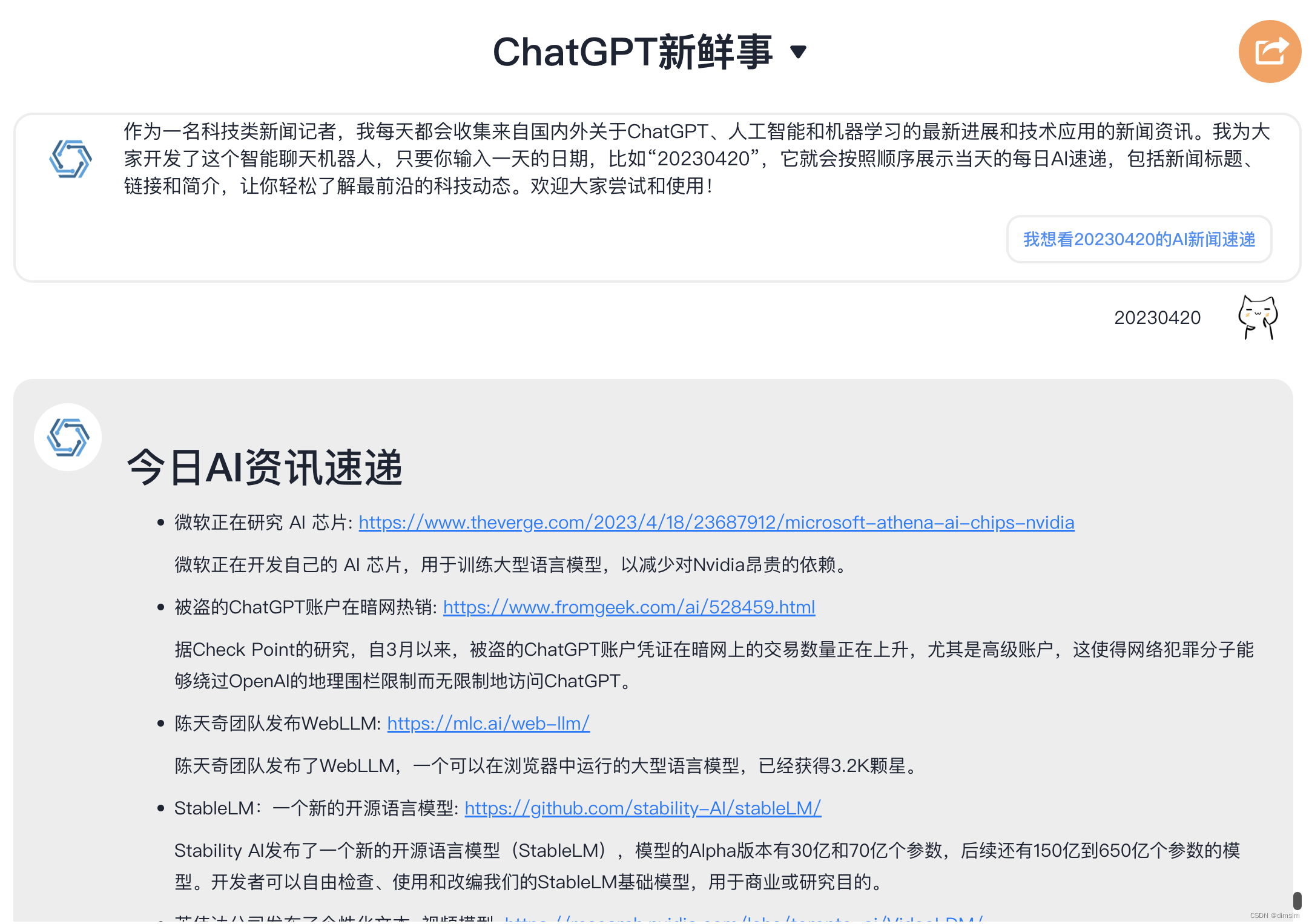Expand the ChatGPT新鲜事 title dropdown arrow
The width and height of the screenshot is (1309, 924).
tap(799, 52)
